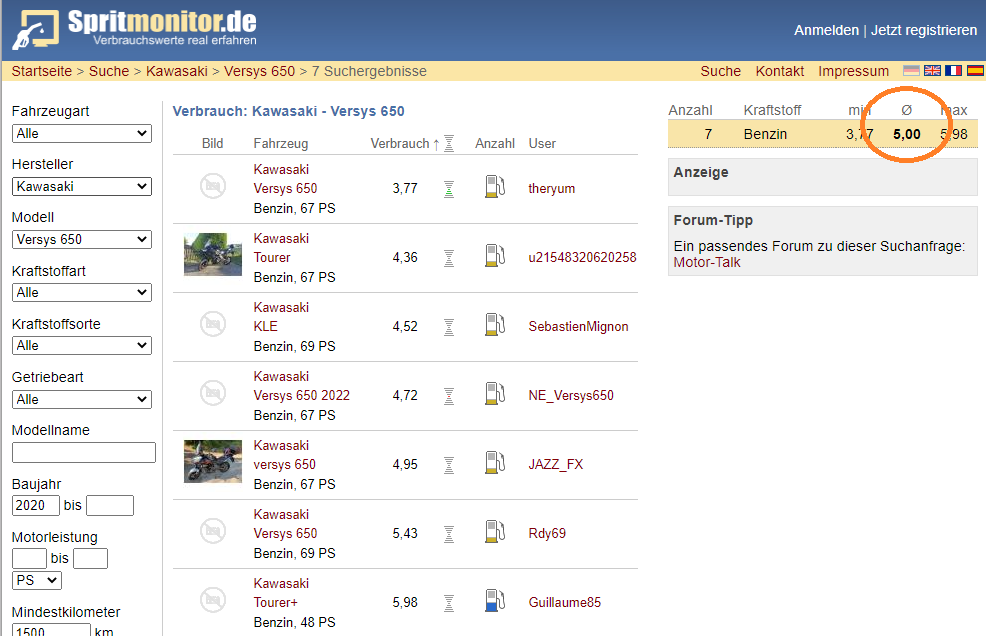Click consumption scale icon in 4,36 row
Screen dimensions: 986x636
[x=449, y=258]
